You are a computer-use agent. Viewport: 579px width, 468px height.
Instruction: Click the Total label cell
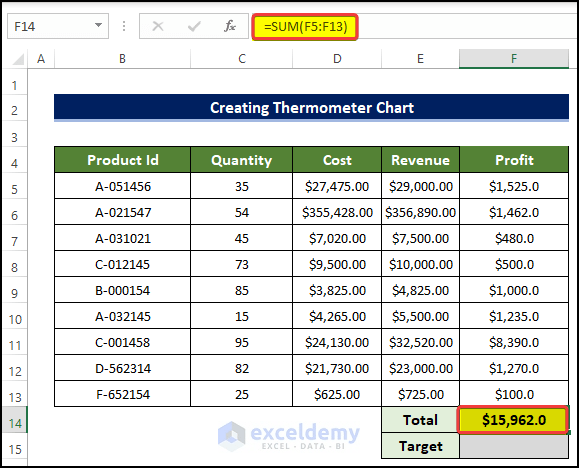tap(420, 420)
